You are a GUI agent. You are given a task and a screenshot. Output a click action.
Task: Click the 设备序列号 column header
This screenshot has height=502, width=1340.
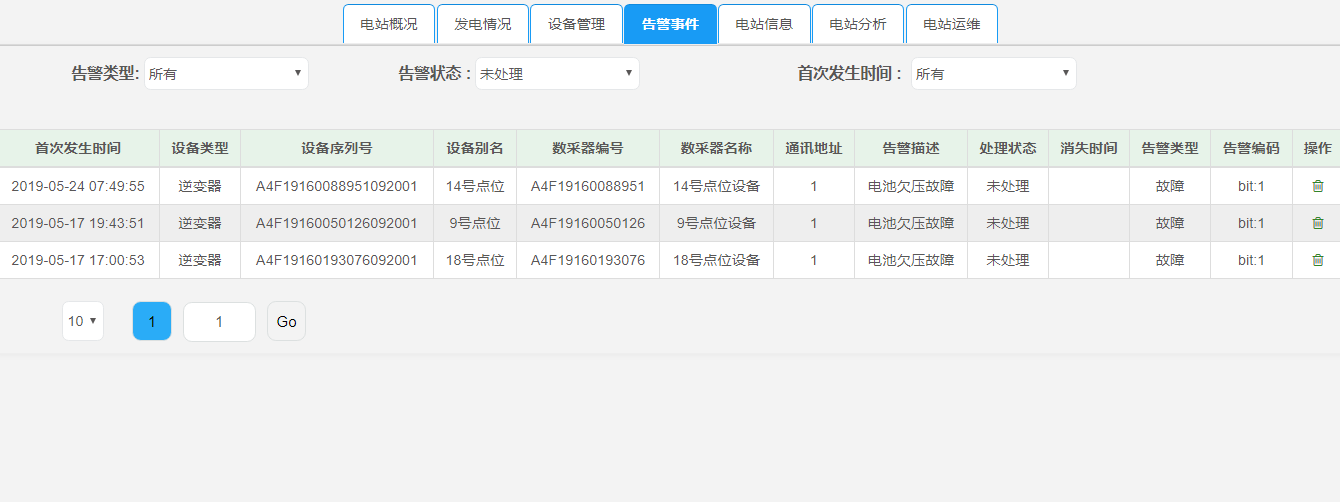[337, 148]
